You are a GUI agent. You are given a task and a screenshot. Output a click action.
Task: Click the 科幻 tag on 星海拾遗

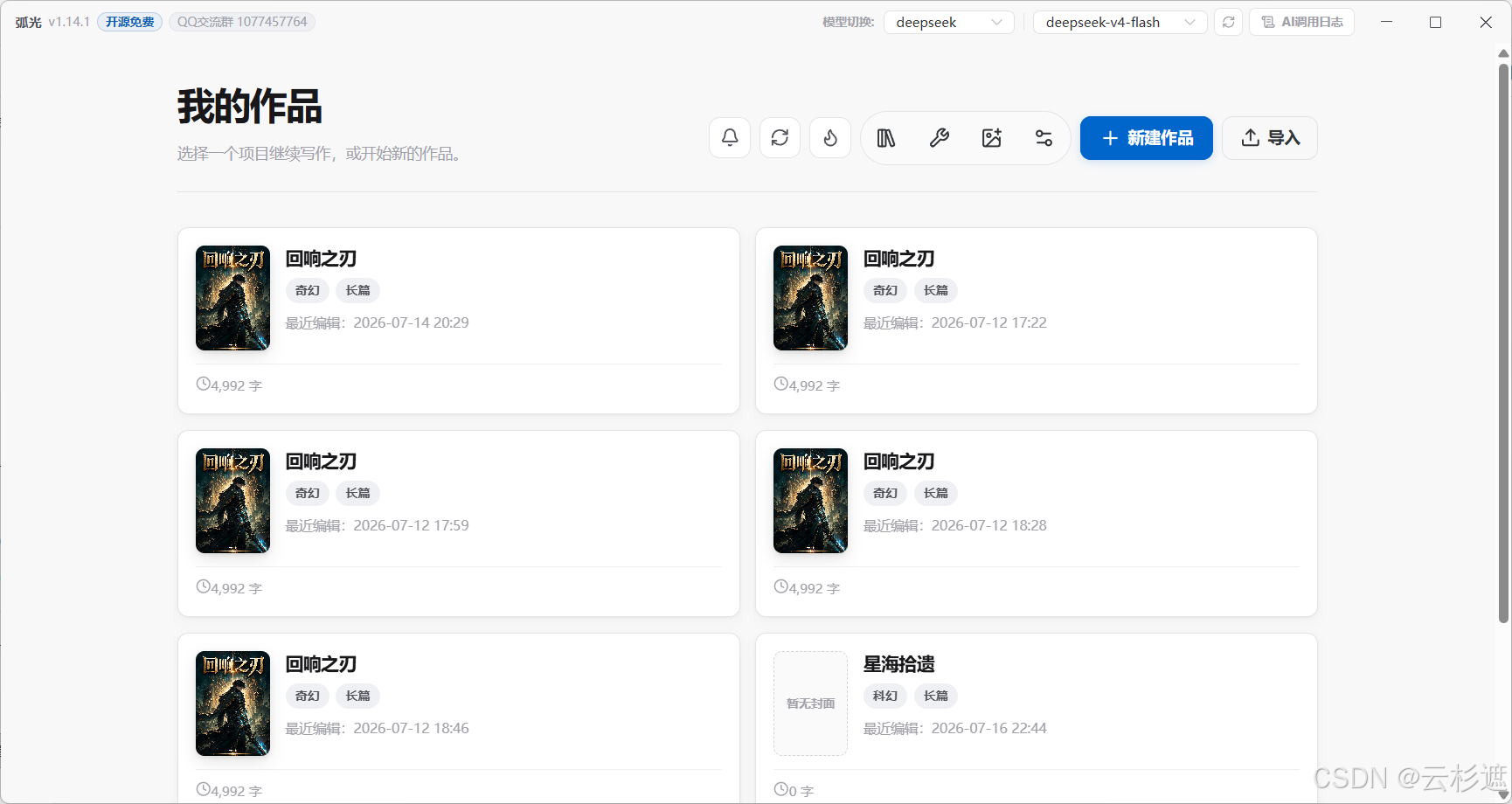(x=885, y=696)
